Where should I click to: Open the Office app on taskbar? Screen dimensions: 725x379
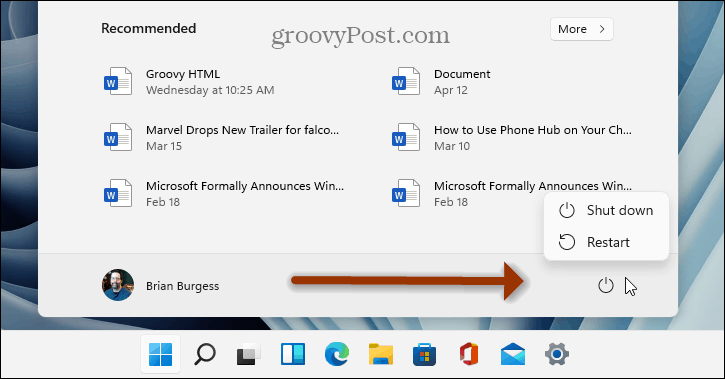pyautogui.click(x=469, y=355)
